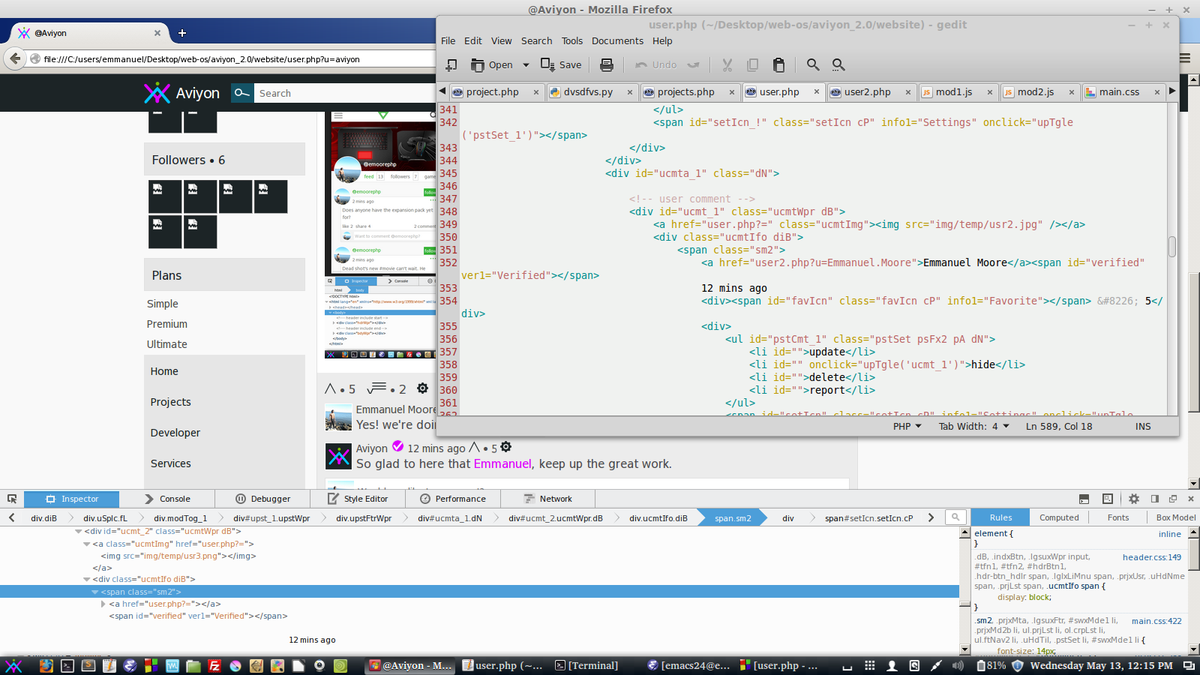Screen dimensions: 1200x675
Task: Click the Paste clipboard icon in gedit
Action: (779, 65)
